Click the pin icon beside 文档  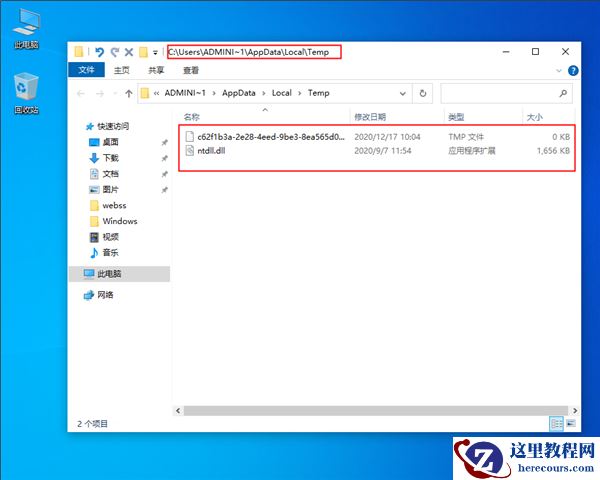165,174
